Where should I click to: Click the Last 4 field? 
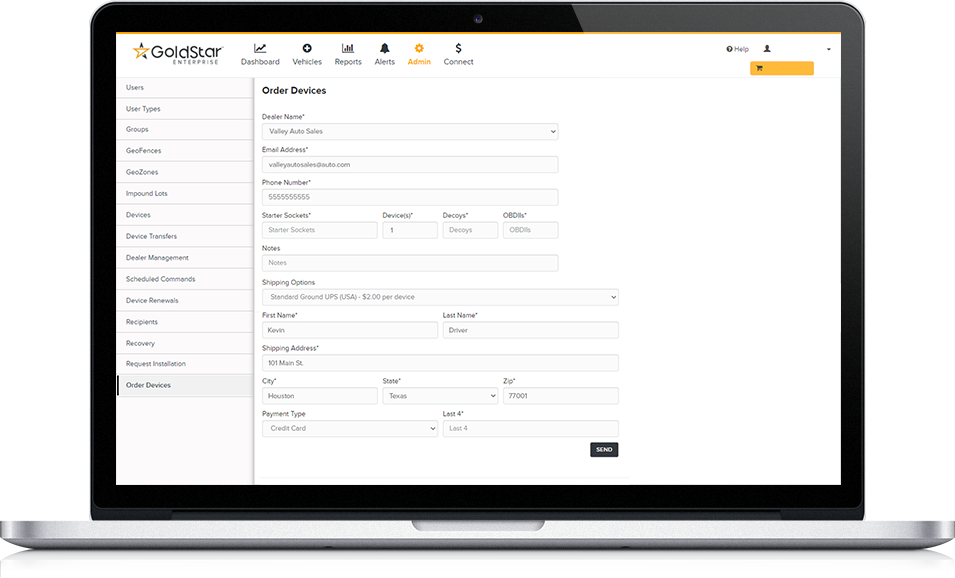point(530,429)
